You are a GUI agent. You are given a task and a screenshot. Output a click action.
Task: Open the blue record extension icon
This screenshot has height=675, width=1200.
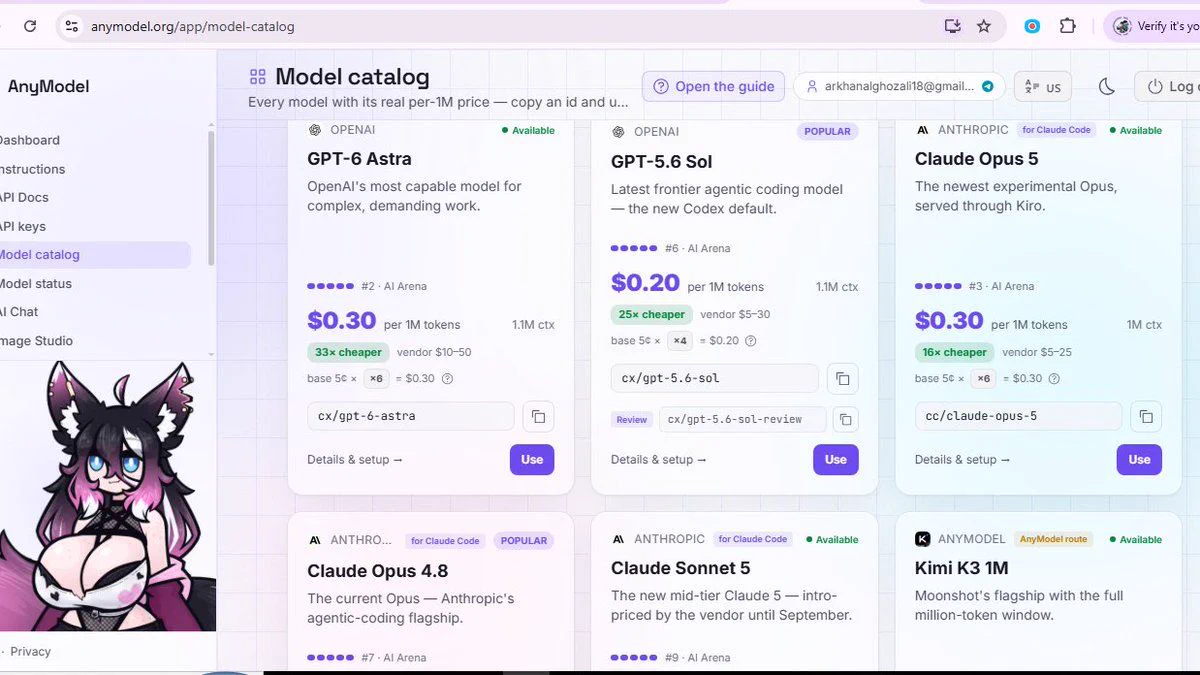click(1032, 26)
